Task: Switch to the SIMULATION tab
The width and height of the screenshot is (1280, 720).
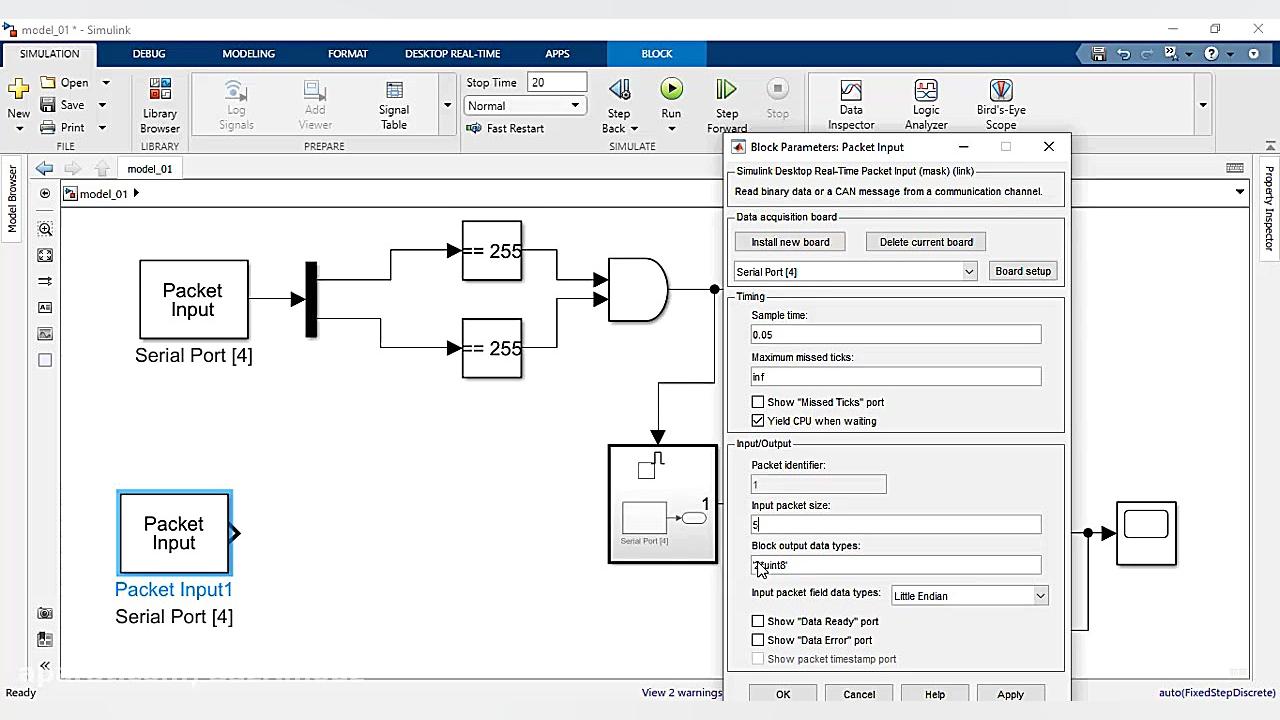Action: [49, 54]
